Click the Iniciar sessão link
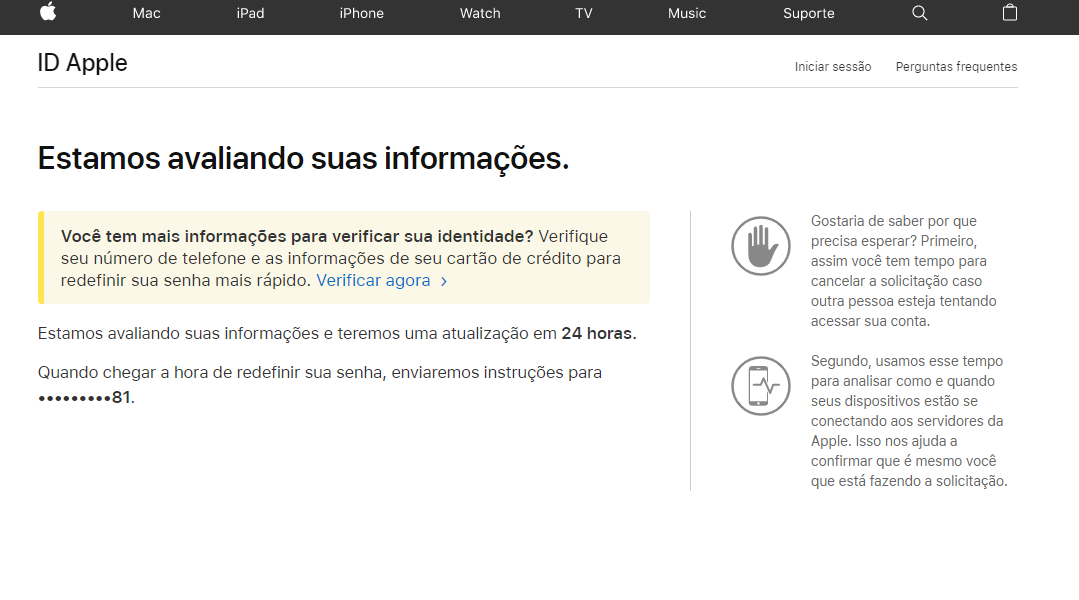 pyautogui.click(x=833, y=67)
